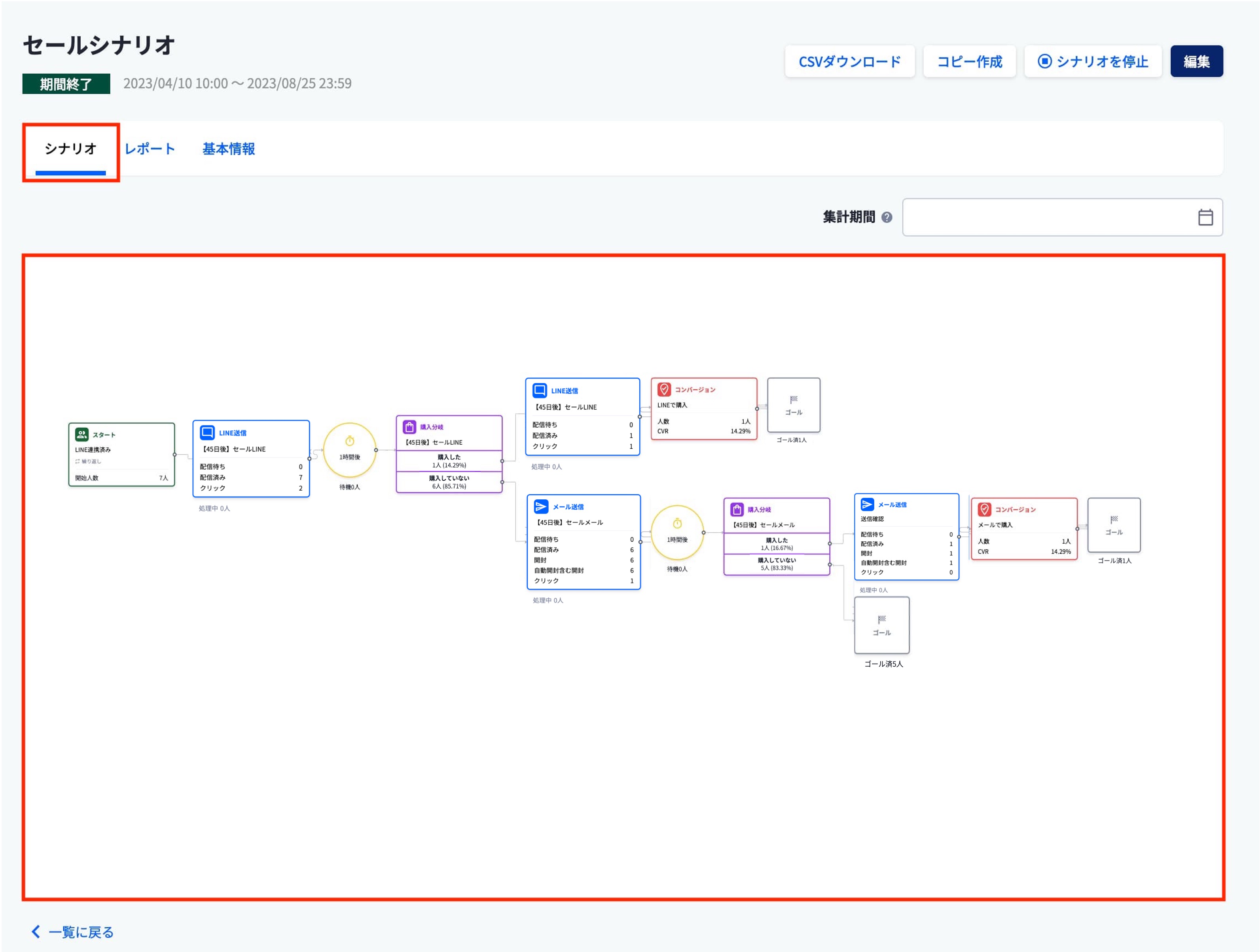Click the 集計期間 date input field
The width and height of the screenshot is (1260, 952).
pos(1048,217)
